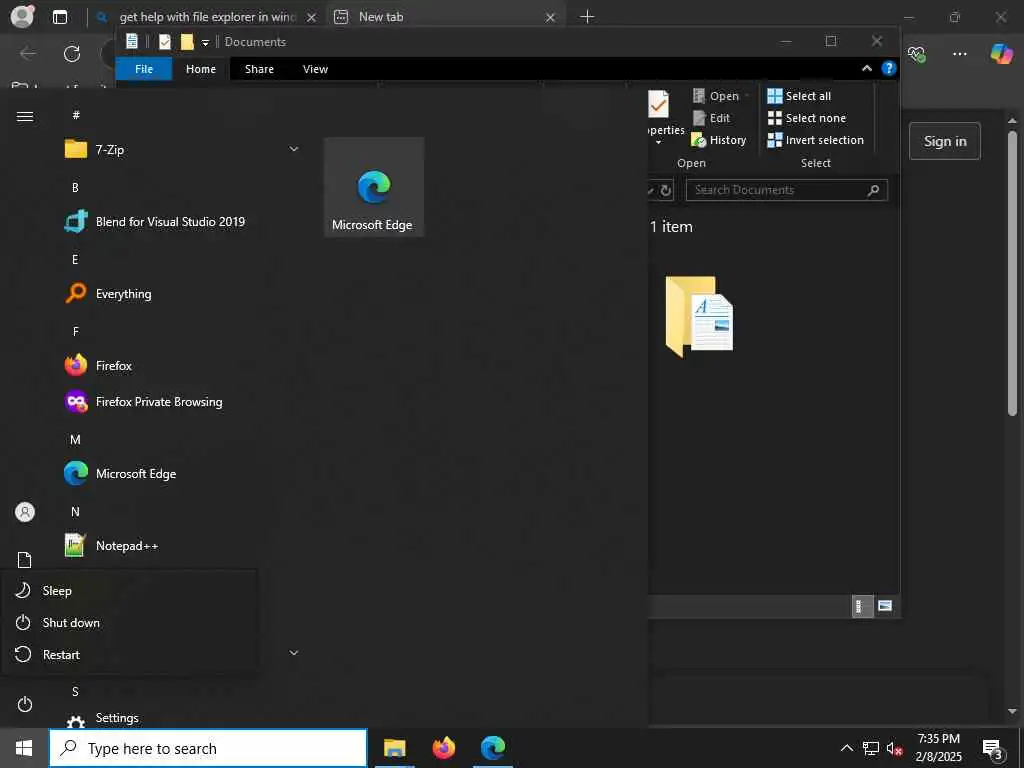Image resolution: width=1024 pixels, height=768 pixels.
Task: Click the address bar refresh button
Action: pyautogui.click(x=665, y=190)
